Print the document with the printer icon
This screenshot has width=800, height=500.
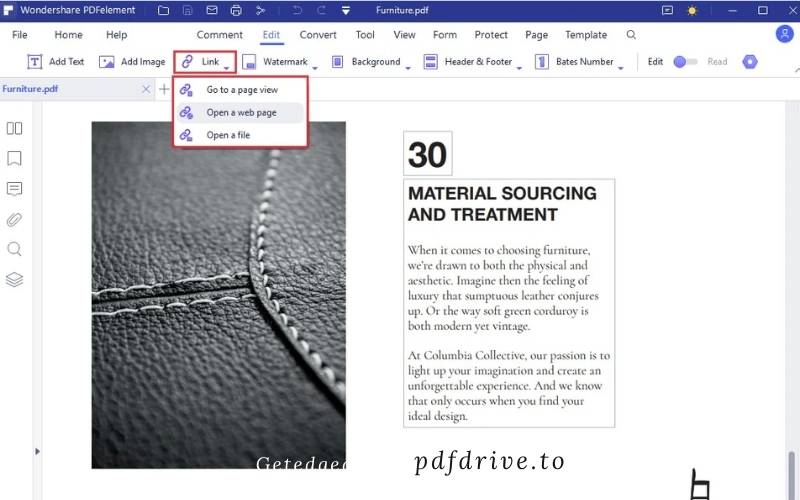pyautogui.click(x=236, y=10)
